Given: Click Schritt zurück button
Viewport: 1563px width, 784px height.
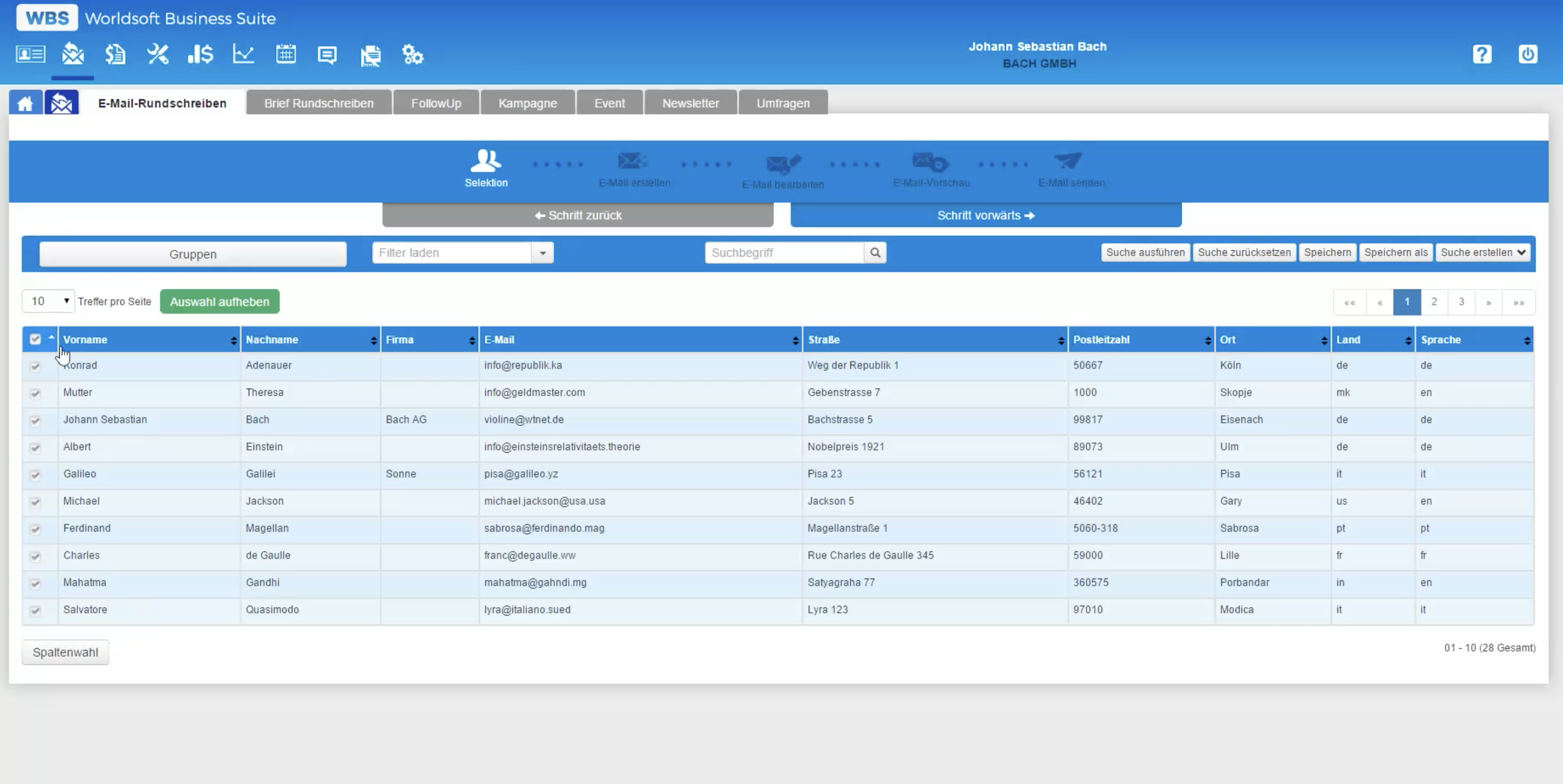Looking at the screenshot, I should pos(578,215).
